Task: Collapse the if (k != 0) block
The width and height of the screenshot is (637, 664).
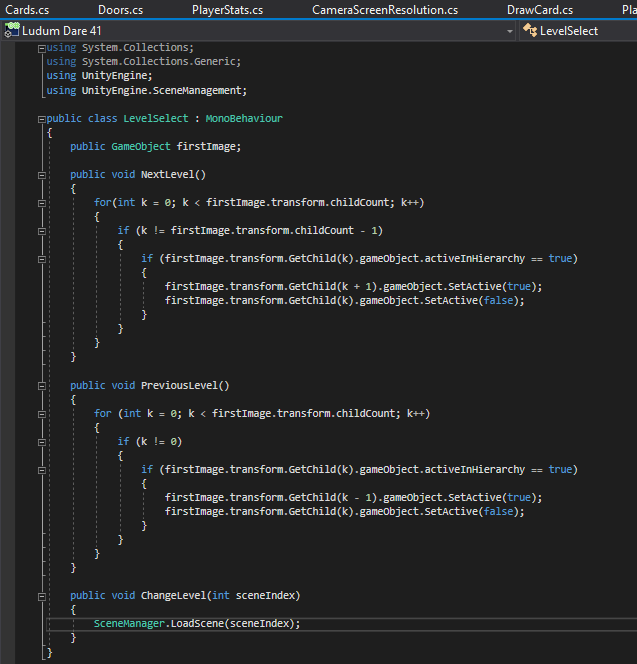Action: pos(42,442)
